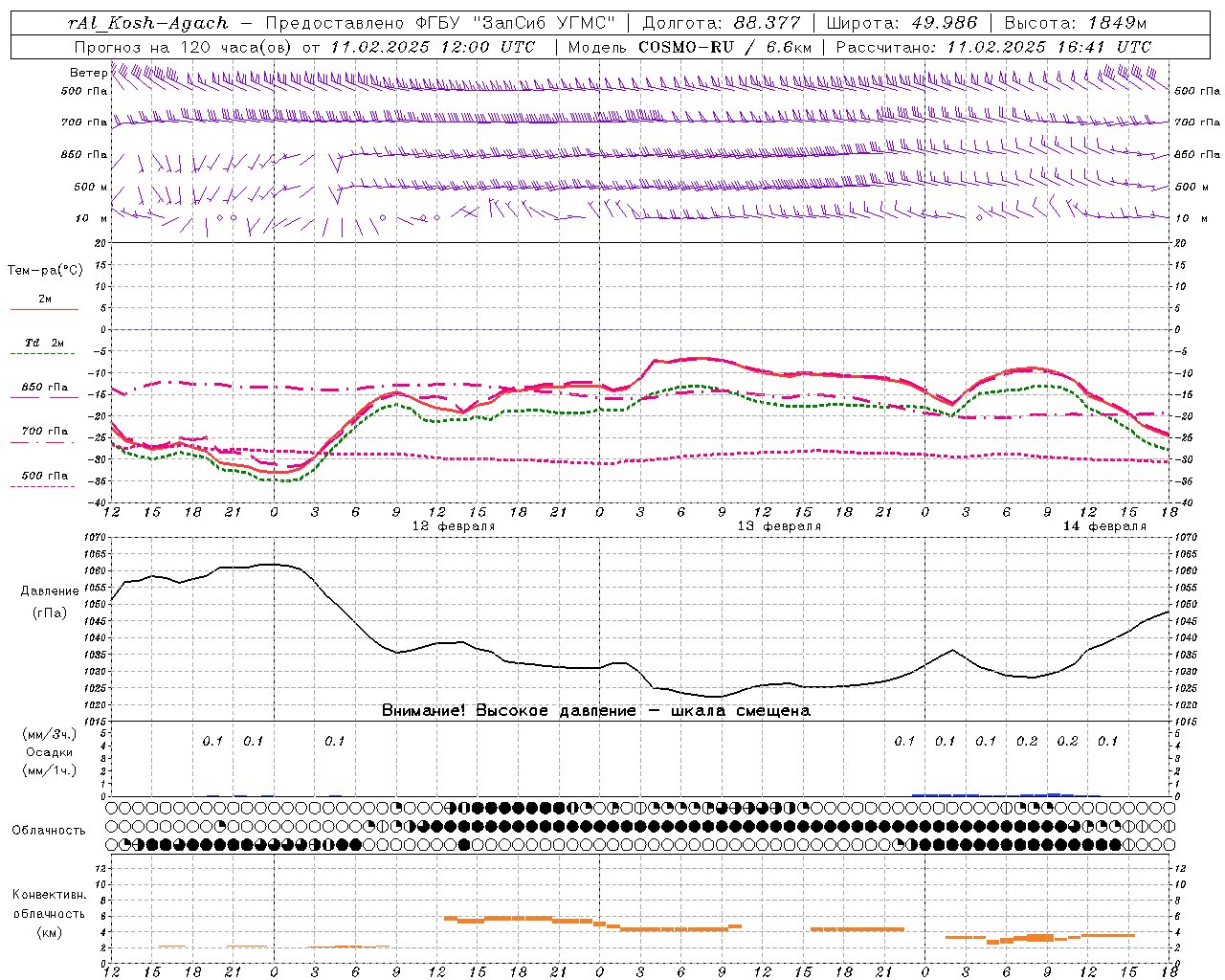Click the 10 м wind level label at left

coord(91,219)
